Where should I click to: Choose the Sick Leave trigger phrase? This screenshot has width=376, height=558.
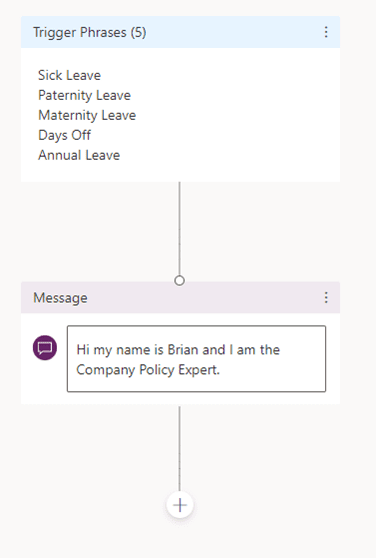(69, 75)
